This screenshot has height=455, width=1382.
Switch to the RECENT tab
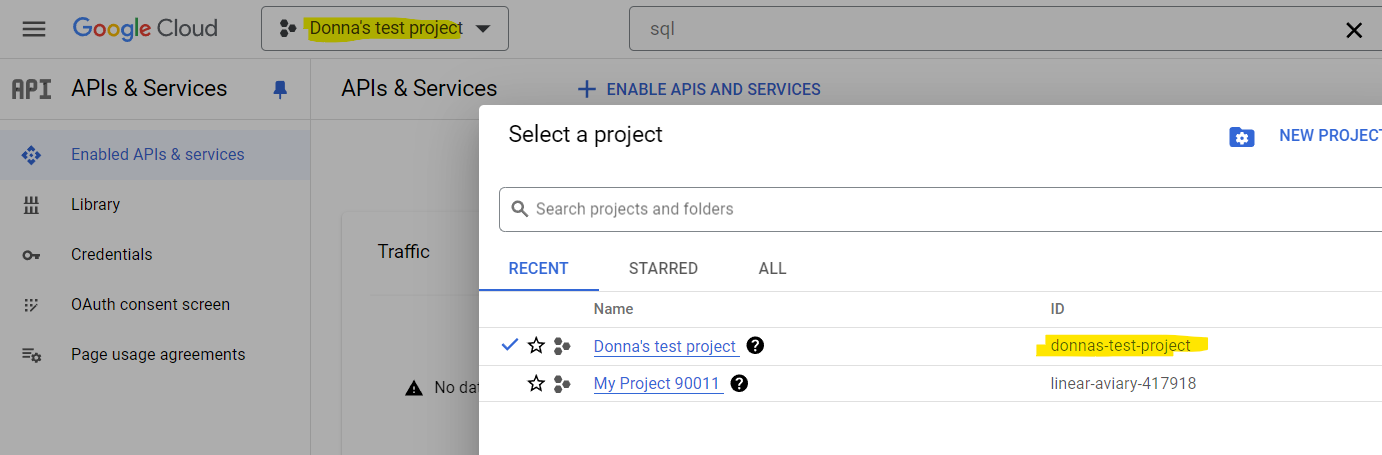point(538,268)
